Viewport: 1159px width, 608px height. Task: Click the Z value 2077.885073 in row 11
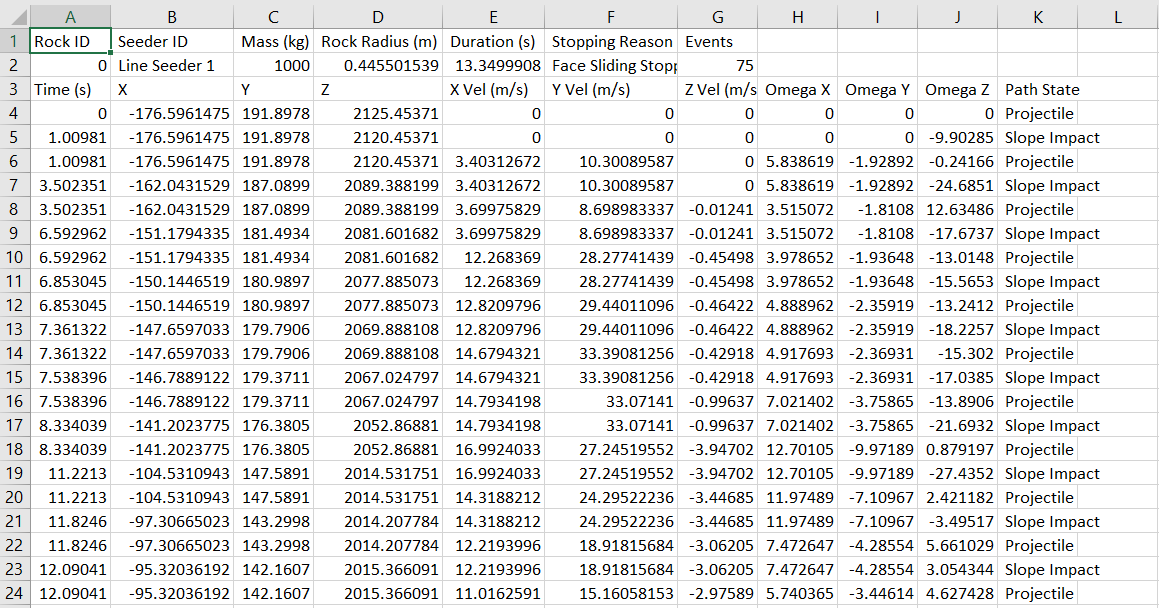click(378, 281)
